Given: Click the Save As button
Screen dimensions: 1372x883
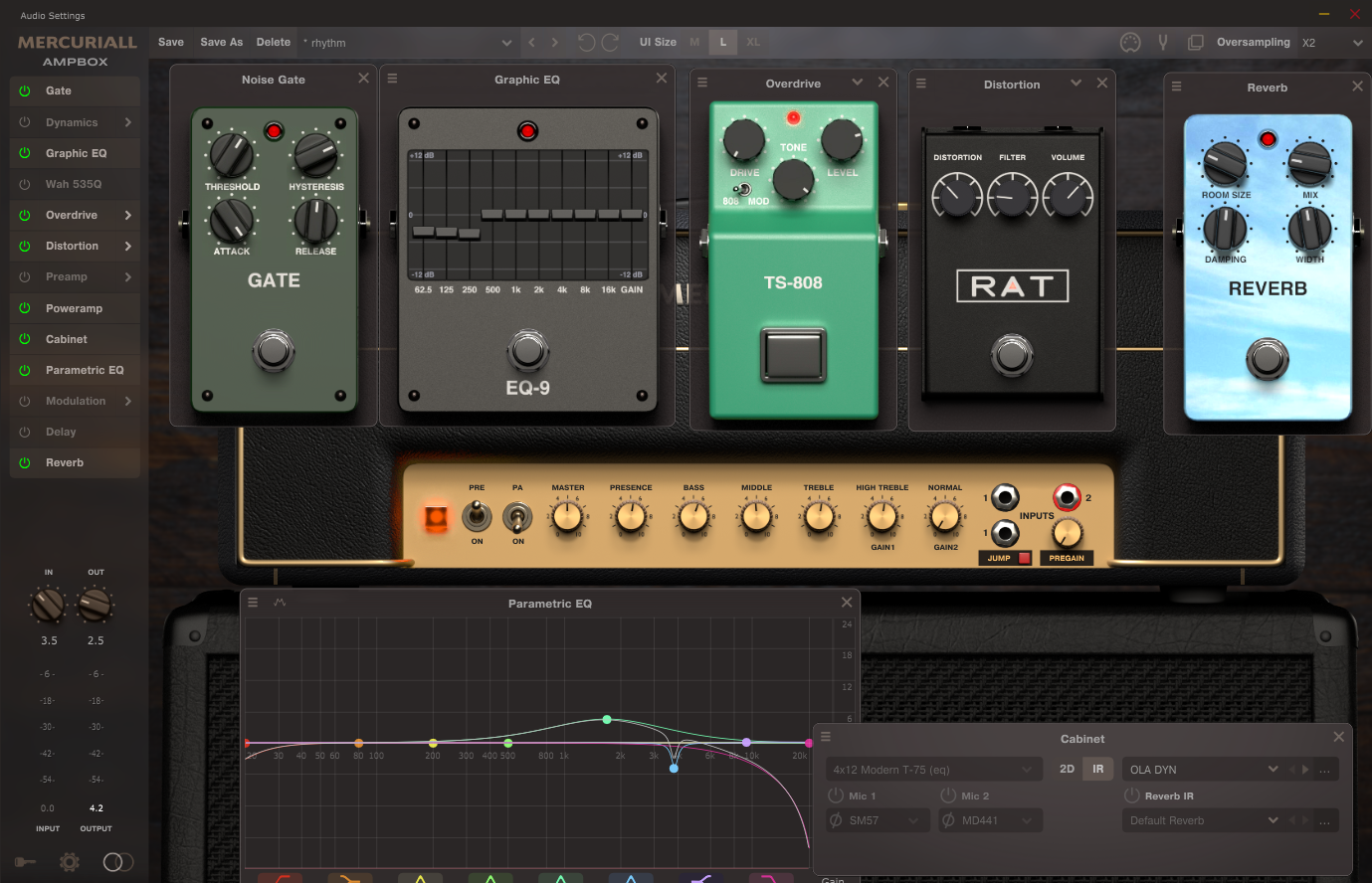Looking at the screenshot, I should pyautogui.click(x=221, y=42).
